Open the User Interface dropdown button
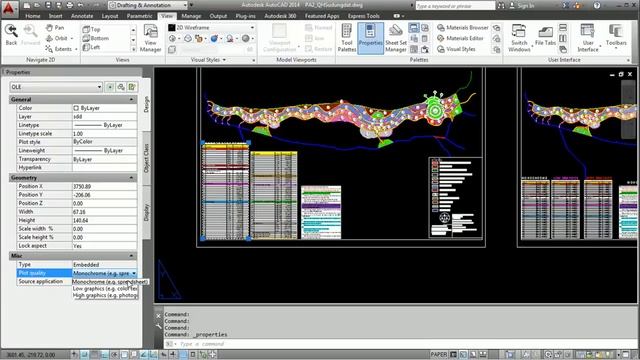The image size is (640, 360). (x=588, y=38)
